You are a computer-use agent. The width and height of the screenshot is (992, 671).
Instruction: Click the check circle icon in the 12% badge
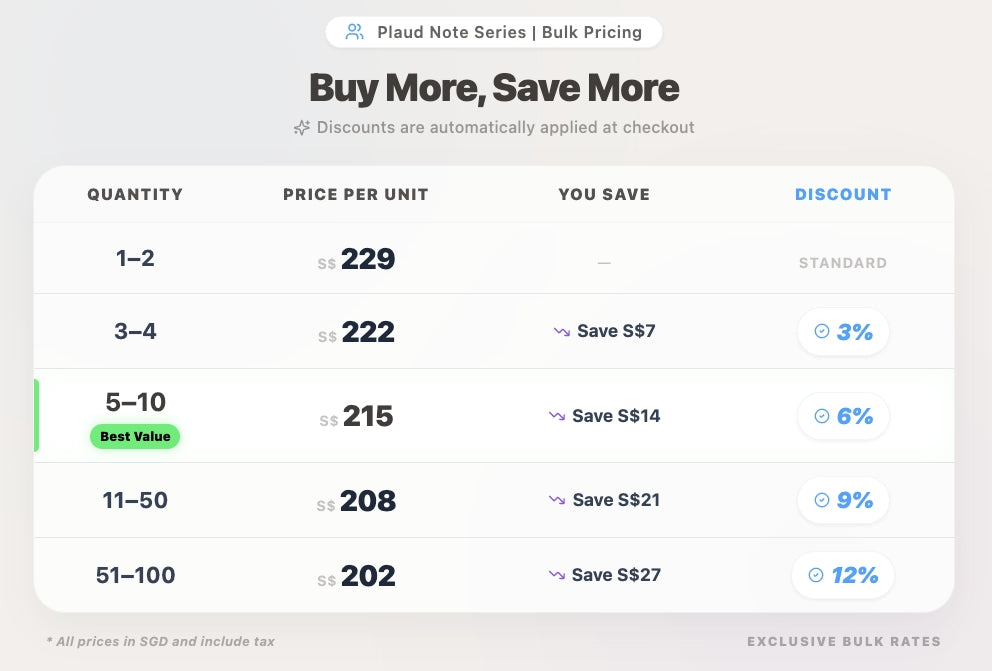tap(816, 575)
